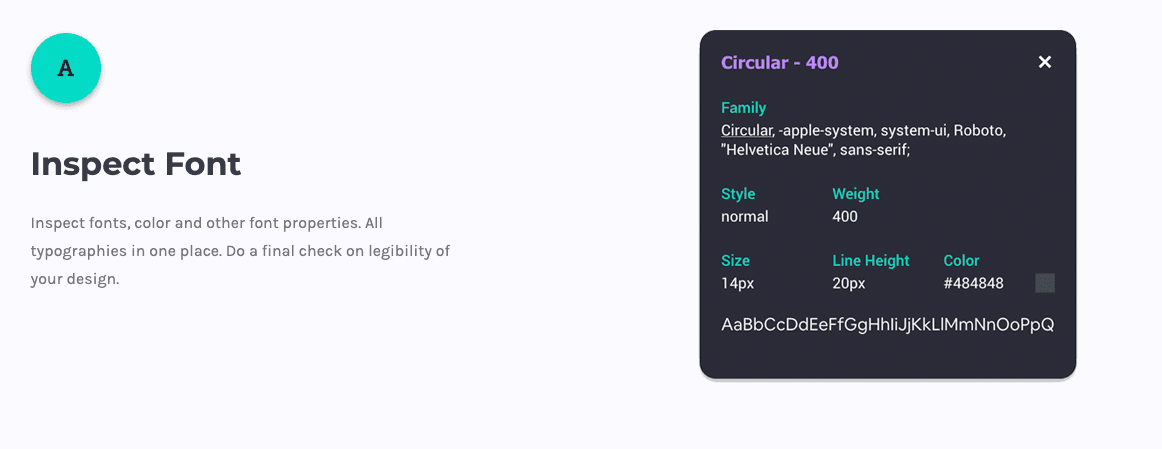Click the Style label in panel
The height and width of the screenshot is (449, 1162).
click(738, 194)
